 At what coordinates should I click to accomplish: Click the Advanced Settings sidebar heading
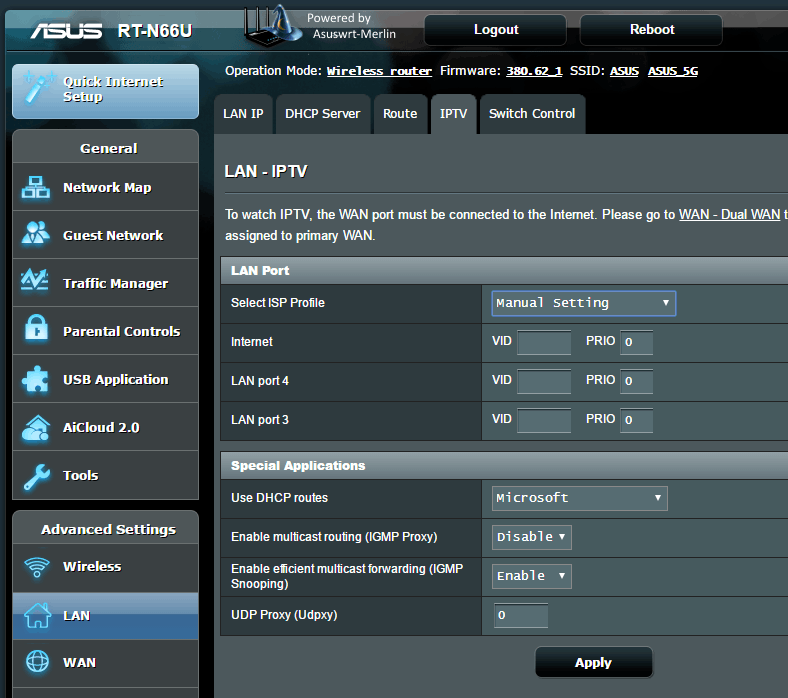(x=109, y=529)
